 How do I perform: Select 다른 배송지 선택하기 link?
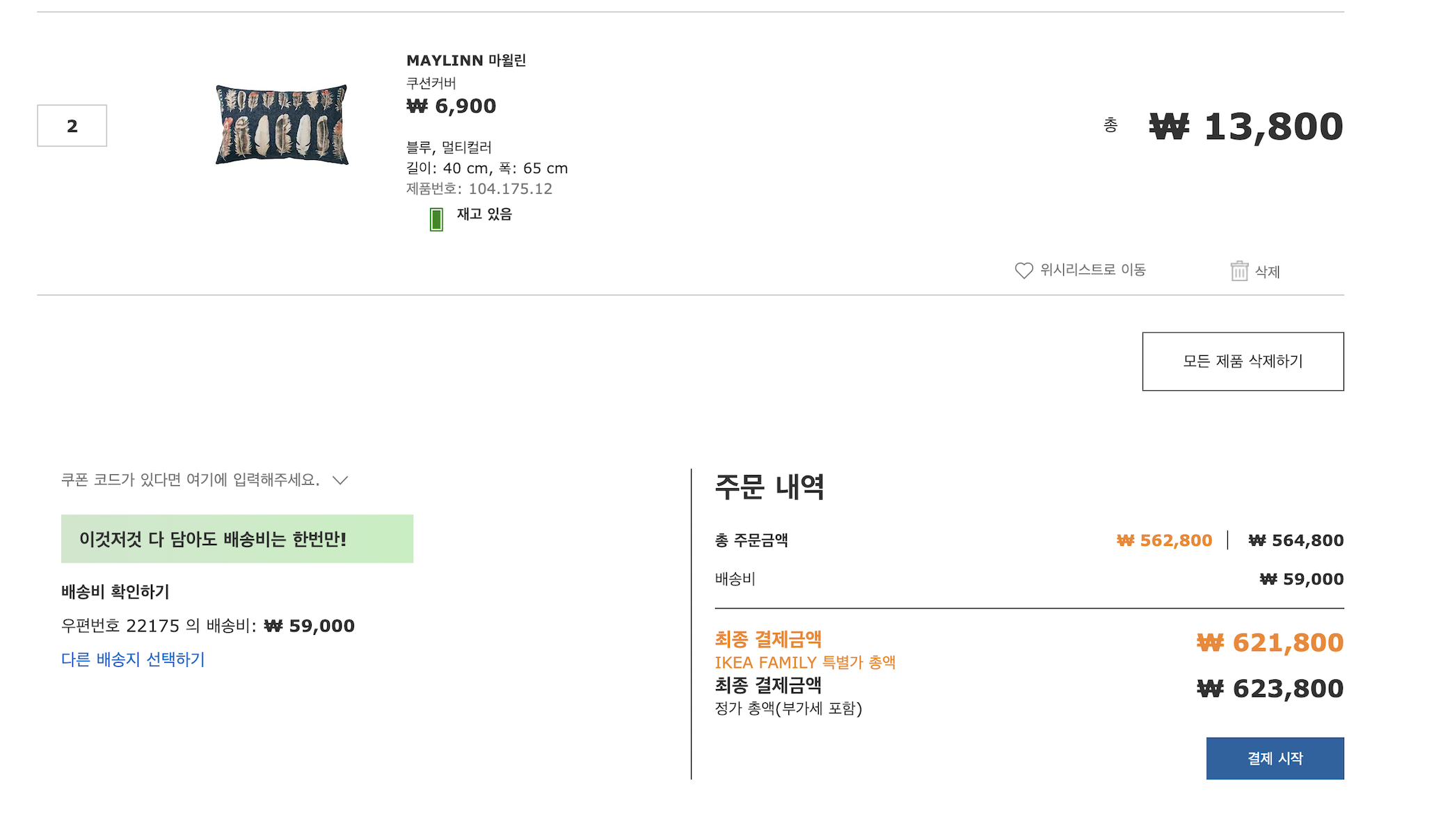133,659
